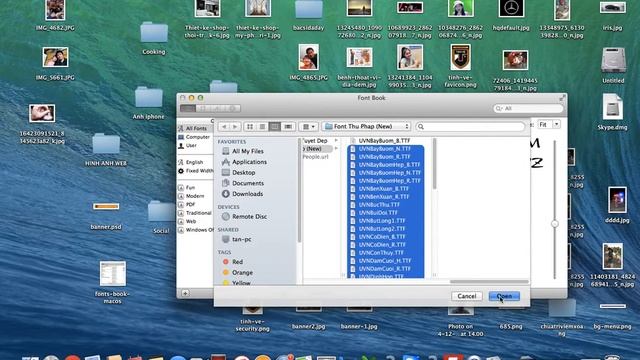640x360 pixels.
Task: Open the Fit size dropdown
Action: tap(549, 124)
